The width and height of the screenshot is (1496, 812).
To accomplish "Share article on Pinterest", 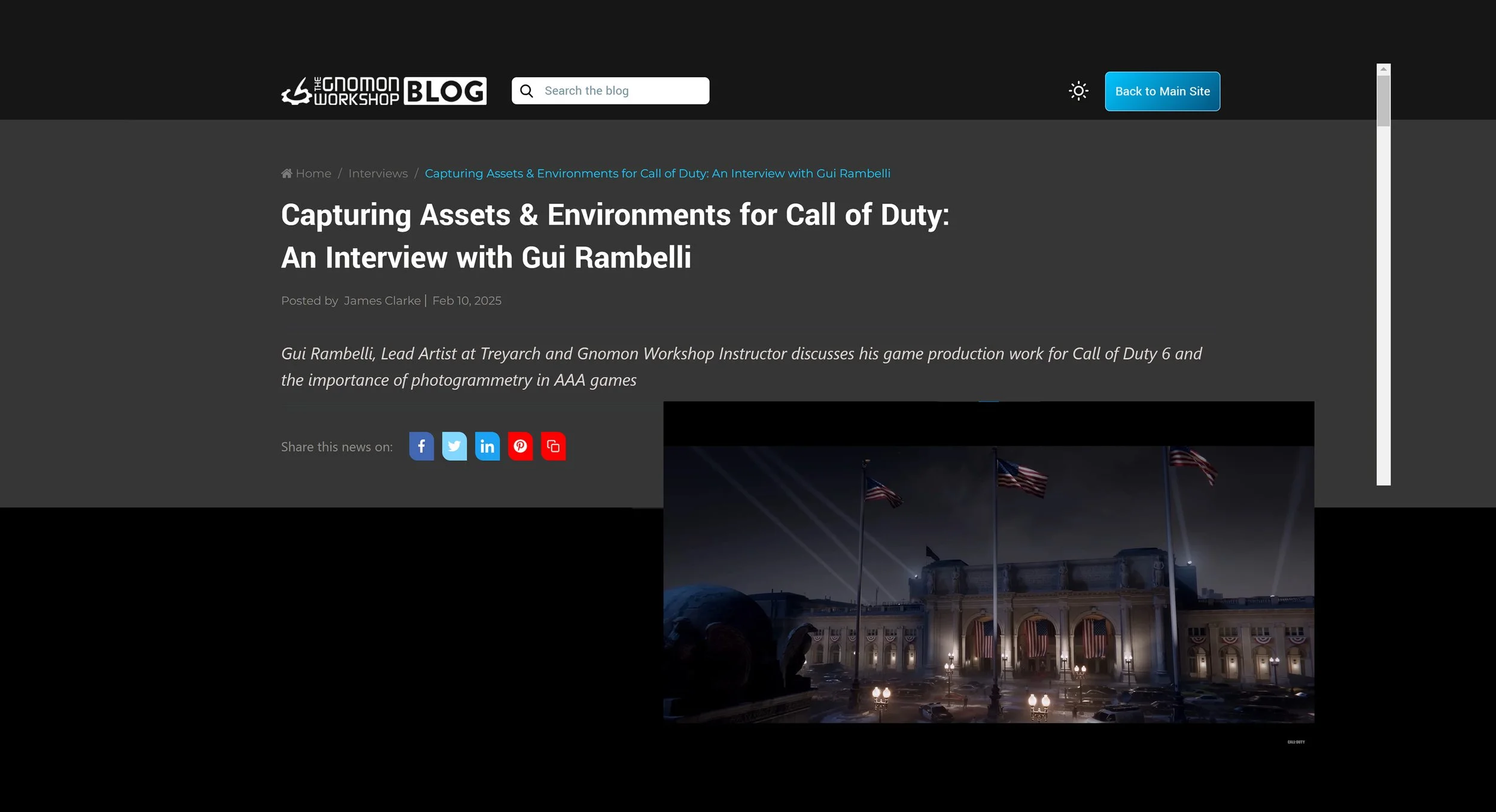I will tap(520, 446).
